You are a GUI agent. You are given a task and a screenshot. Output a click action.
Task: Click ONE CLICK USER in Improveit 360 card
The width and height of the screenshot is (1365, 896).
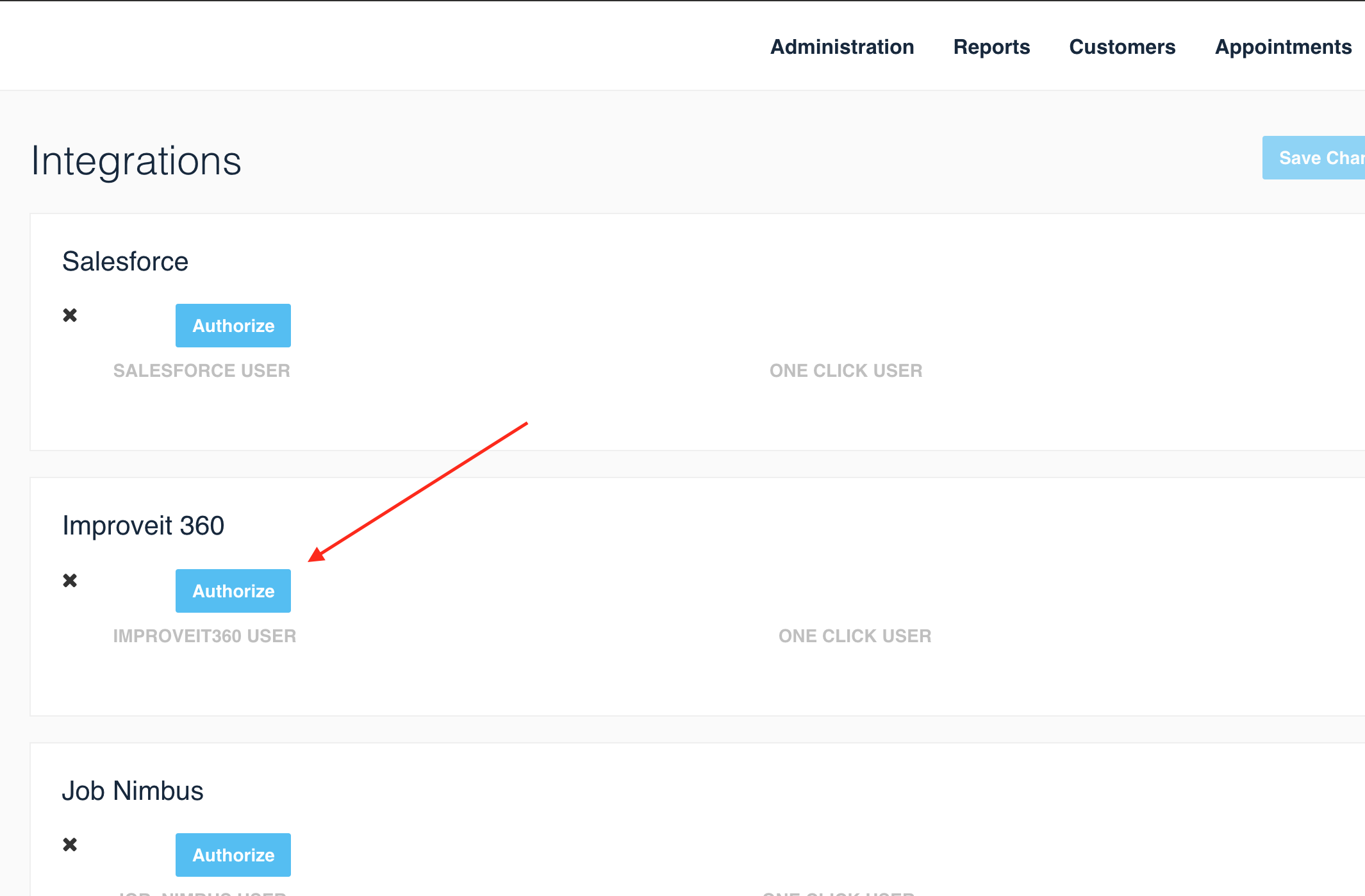(855, 636)
